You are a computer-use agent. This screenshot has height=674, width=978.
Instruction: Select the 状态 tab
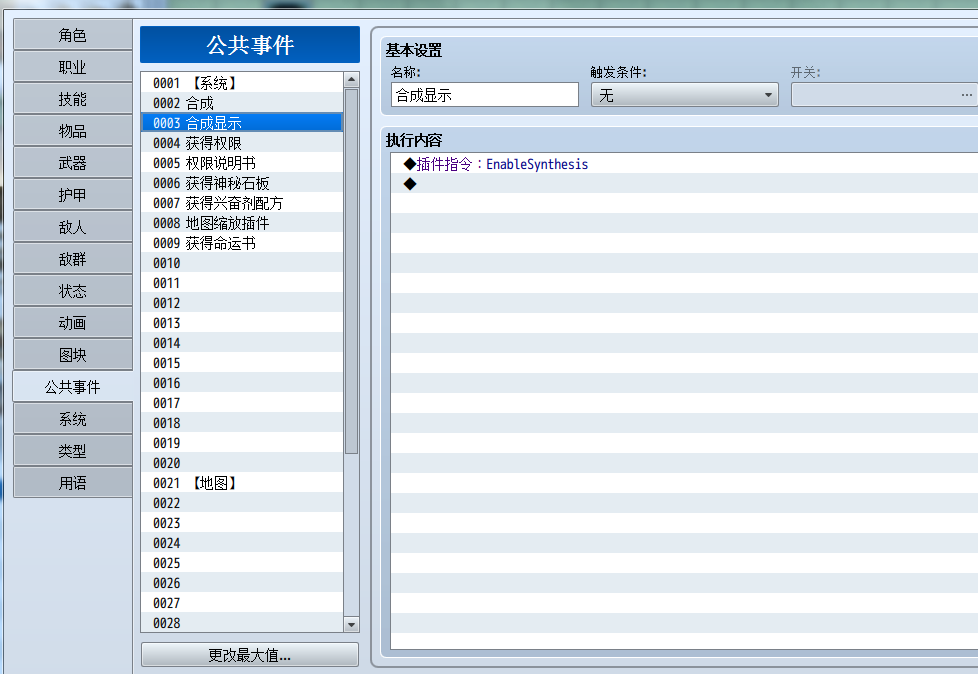[x=72, y=291]
